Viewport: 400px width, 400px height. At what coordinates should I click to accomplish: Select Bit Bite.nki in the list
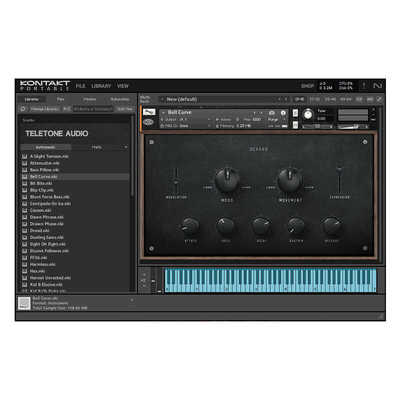pyautogui.click(x=75, y=183)
